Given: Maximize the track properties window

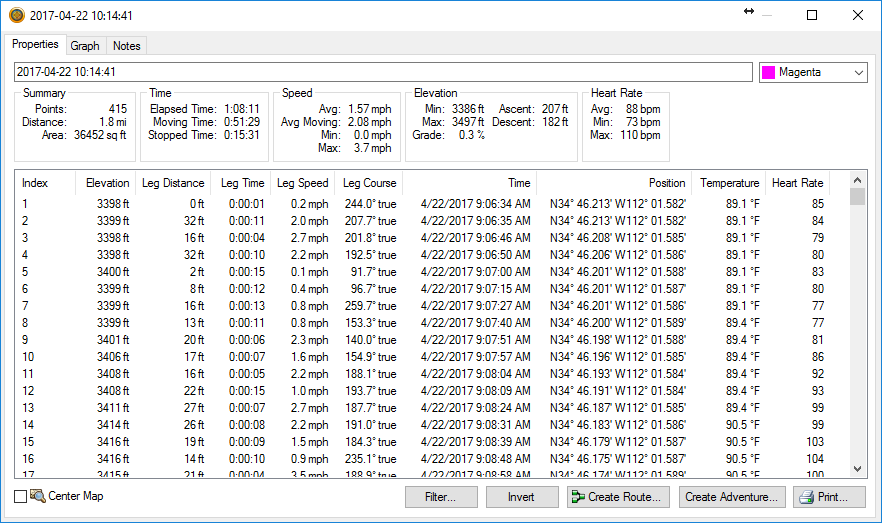Looking at the screenshot, I should (812, 15).
